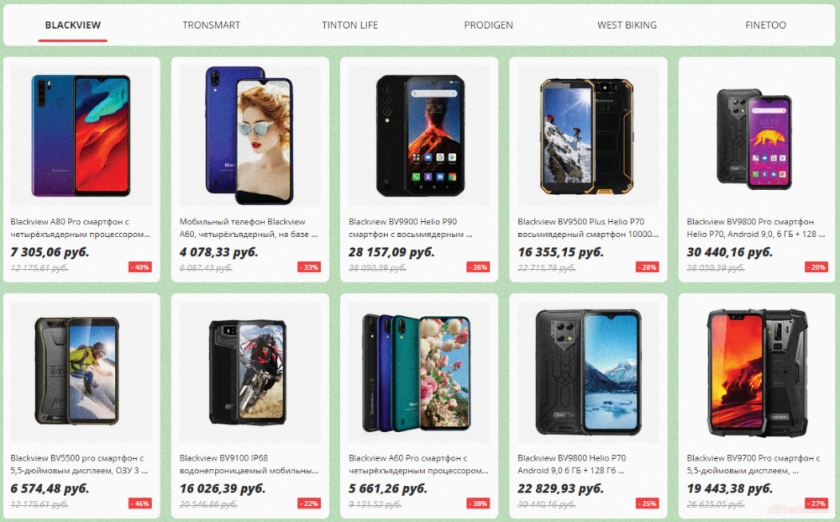This screenshot has height=522, width=840.
Task: Open the Blackview BV9900 Helio P90 image
Action: pyautogui.click(x=419, y=136)
